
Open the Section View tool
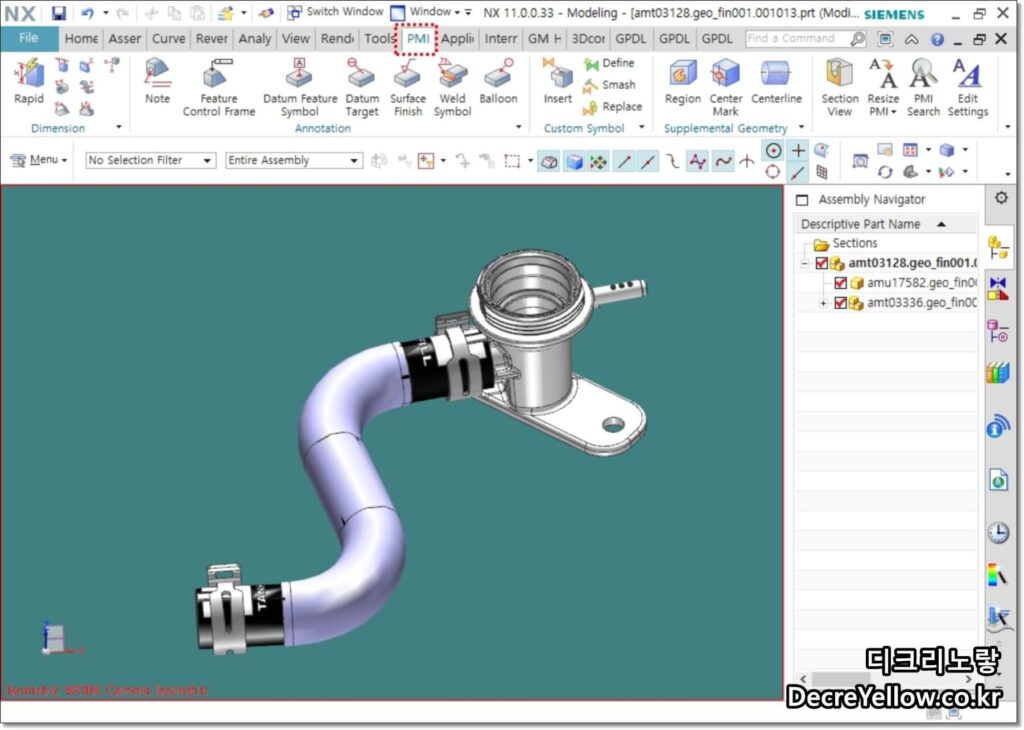839,87
